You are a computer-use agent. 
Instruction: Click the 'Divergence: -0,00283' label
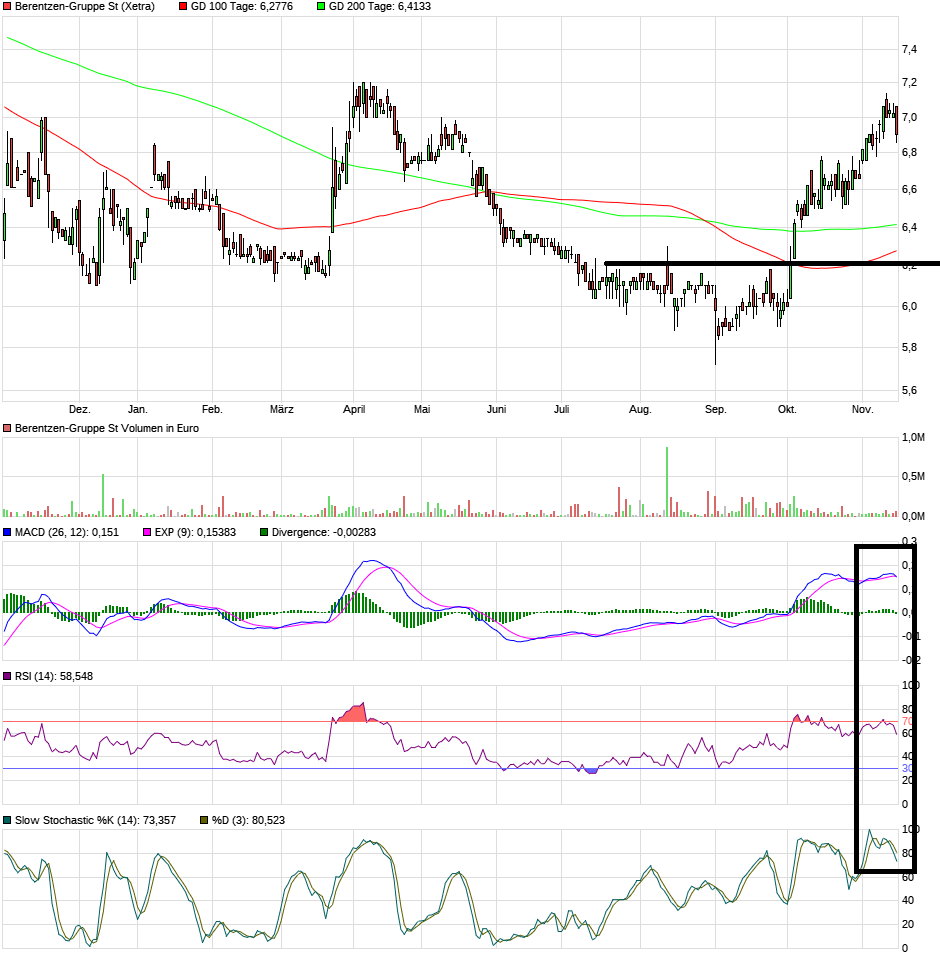(x=324, y=532)
